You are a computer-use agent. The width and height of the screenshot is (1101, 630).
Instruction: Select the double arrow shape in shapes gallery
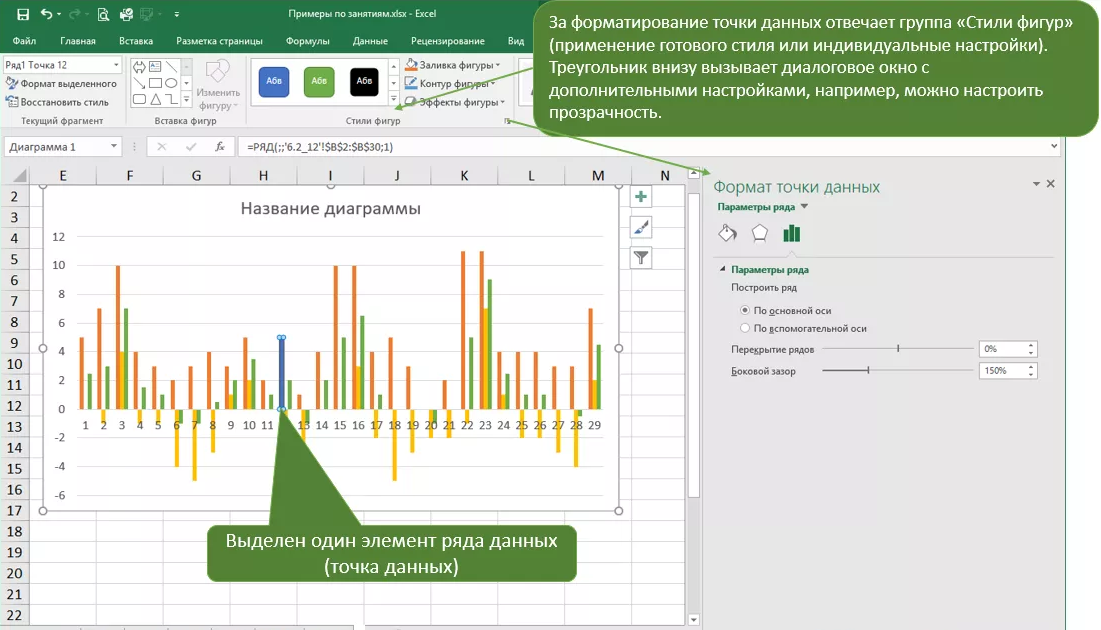coord(139,67)
